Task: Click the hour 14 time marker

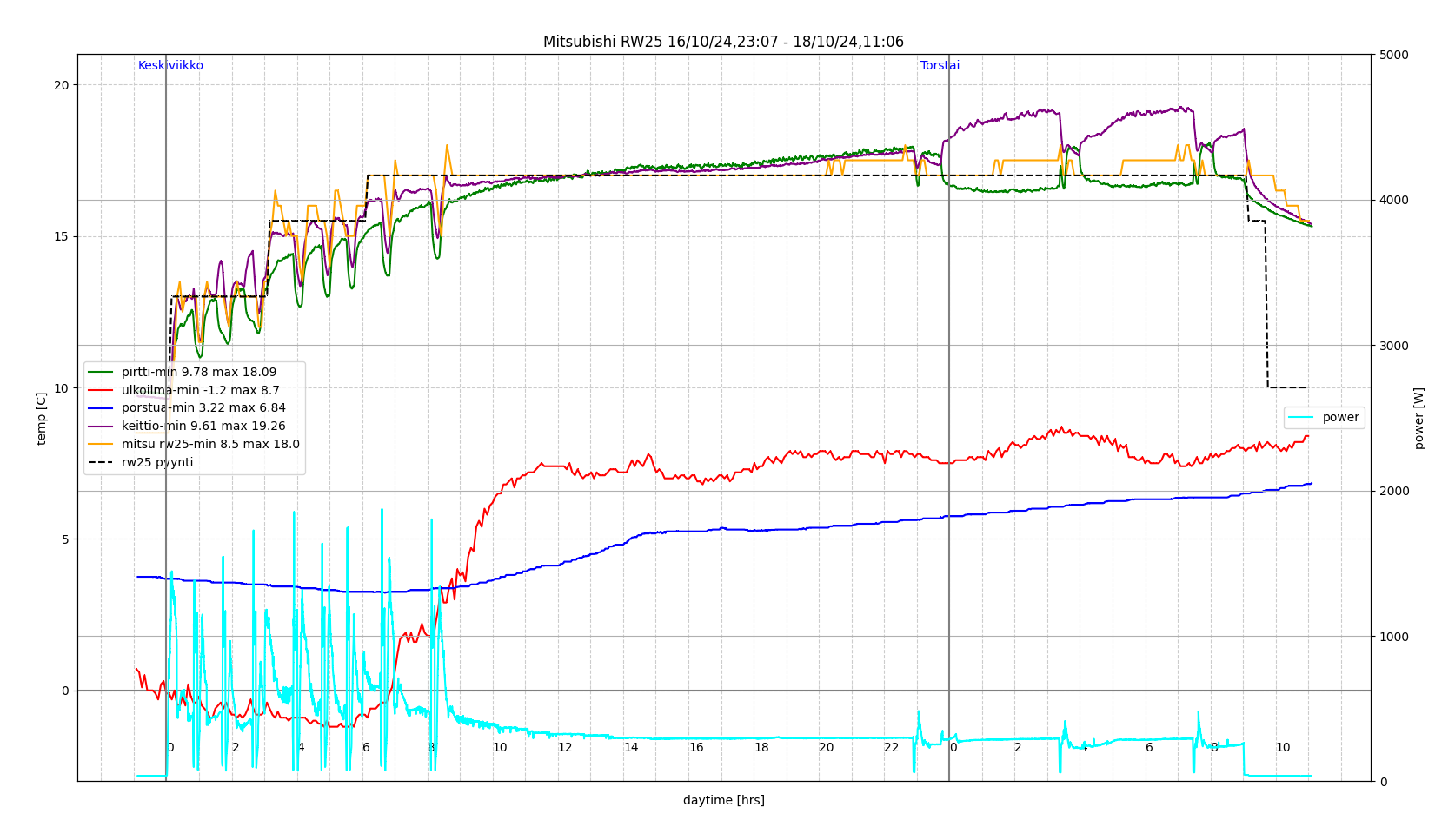Action: [630, 748]
